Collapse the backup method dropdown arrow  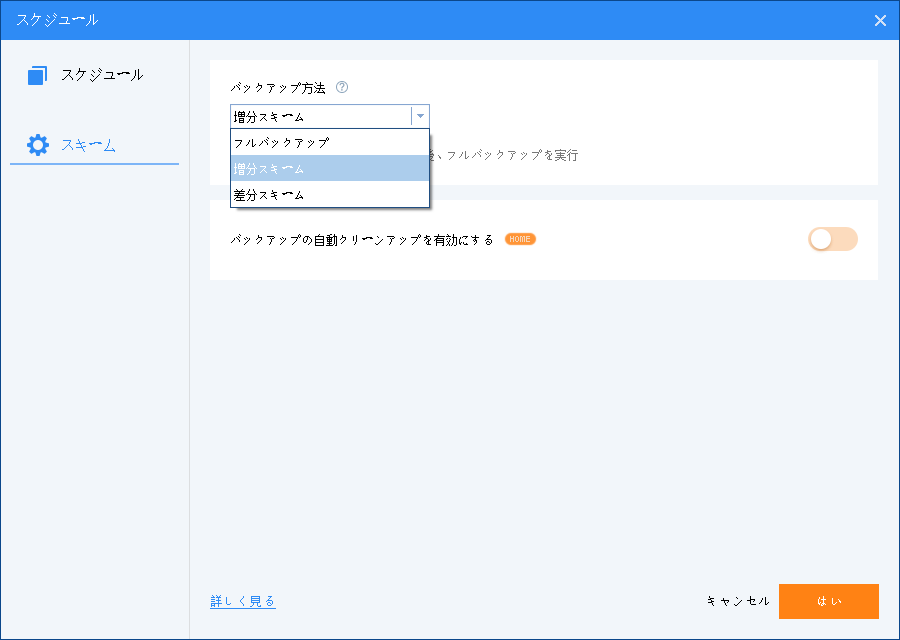420,116
